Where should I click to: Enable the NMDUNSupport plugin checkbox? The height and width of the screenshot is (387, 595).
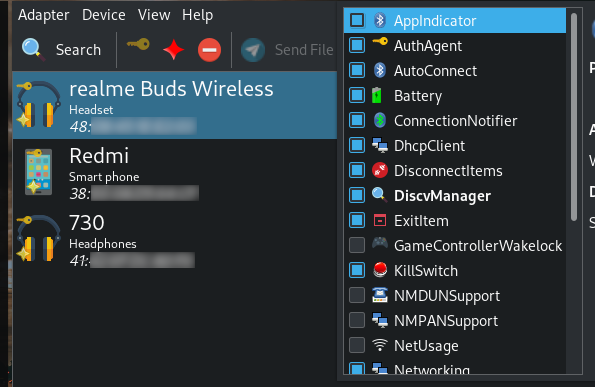(x=357, y=295)
